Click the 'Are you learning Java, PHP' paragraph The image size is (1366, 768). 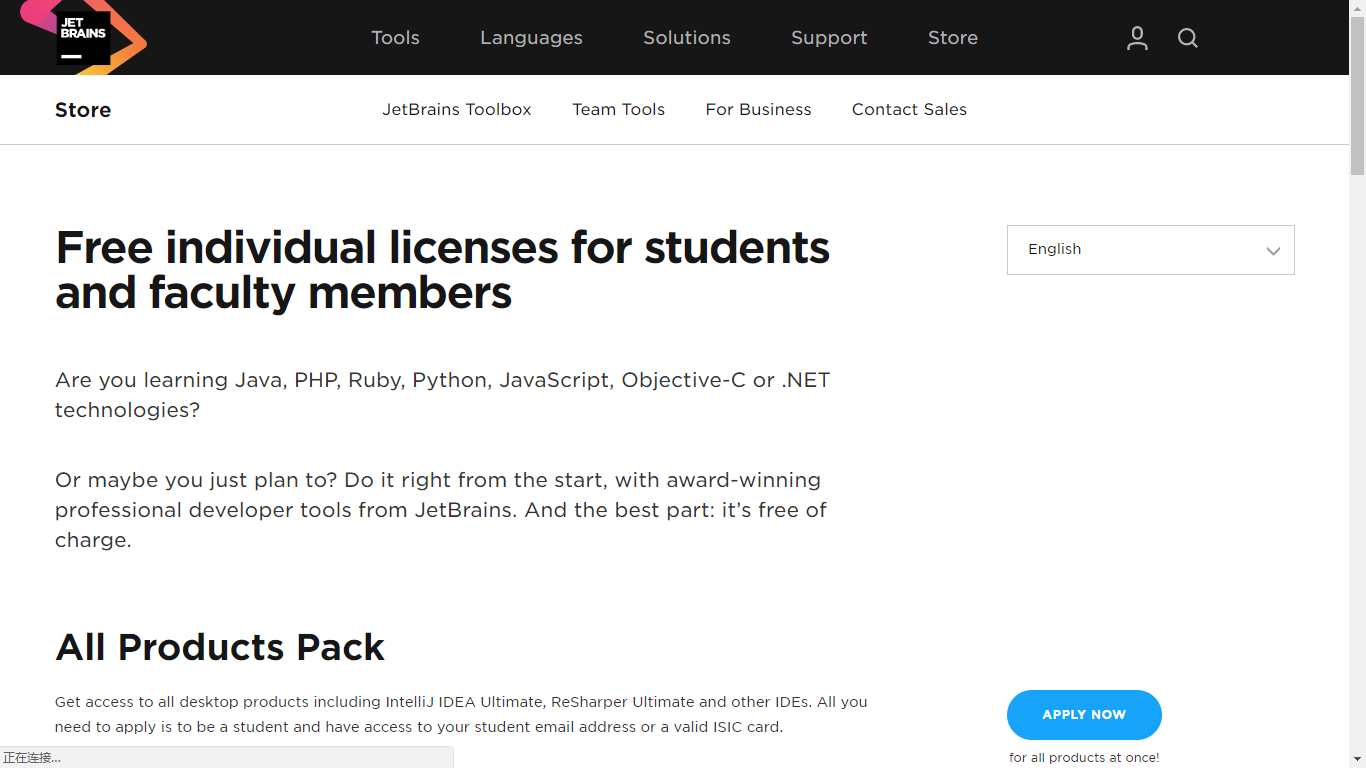(442, 395)
